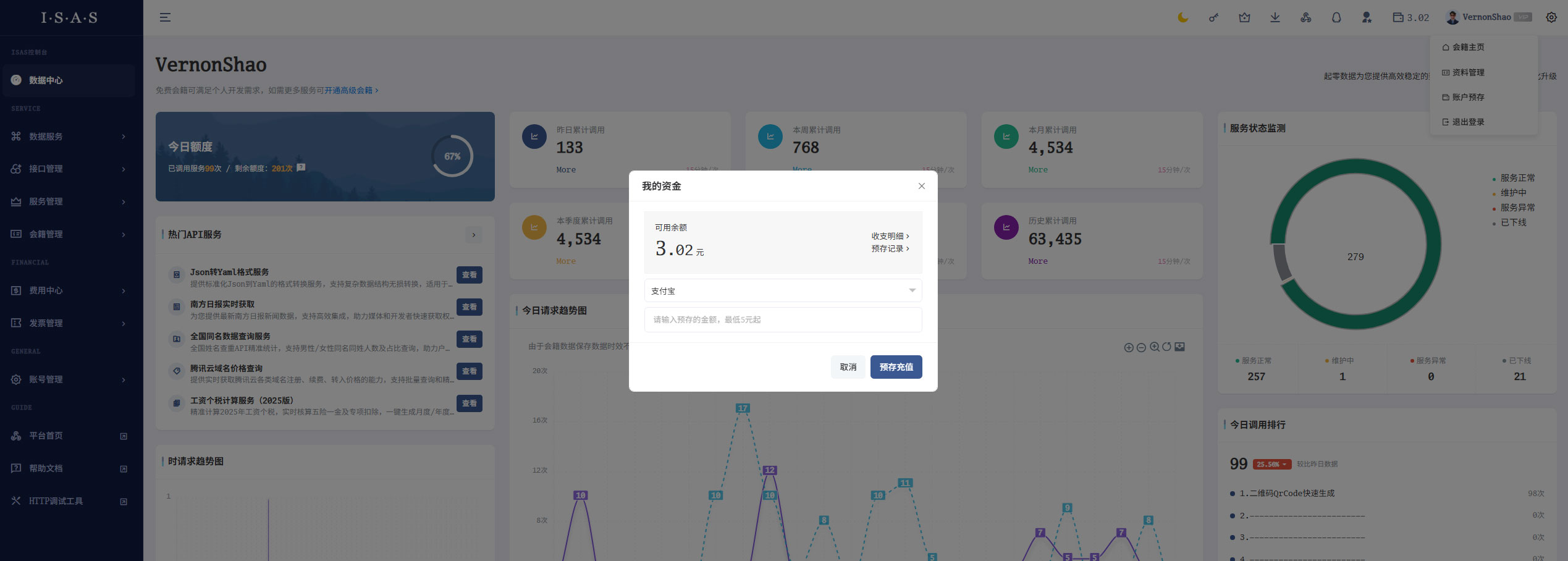Open the settings gear icon at top right
Viewport: 1568px width, 561px height.
[x=1551, y=17]
